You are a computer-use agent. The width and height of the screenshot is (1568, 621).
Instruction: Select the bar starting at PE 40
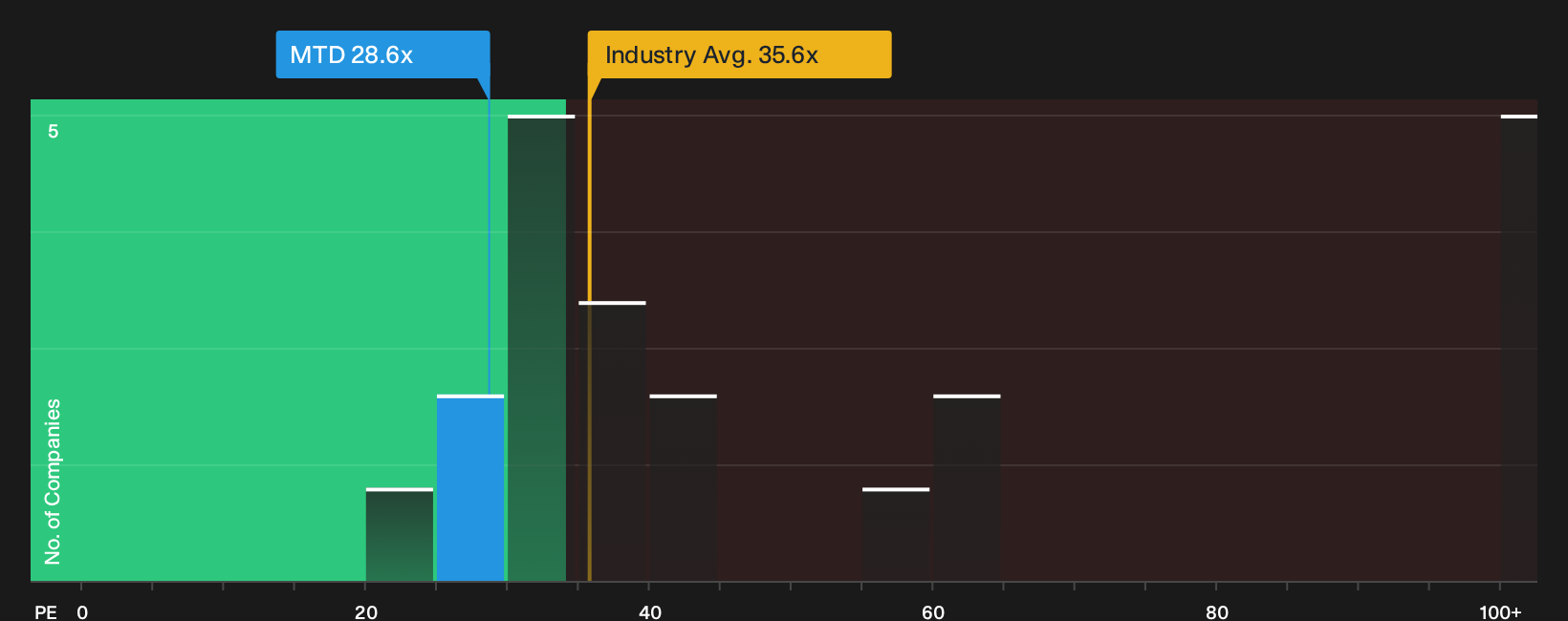point(684,488)
